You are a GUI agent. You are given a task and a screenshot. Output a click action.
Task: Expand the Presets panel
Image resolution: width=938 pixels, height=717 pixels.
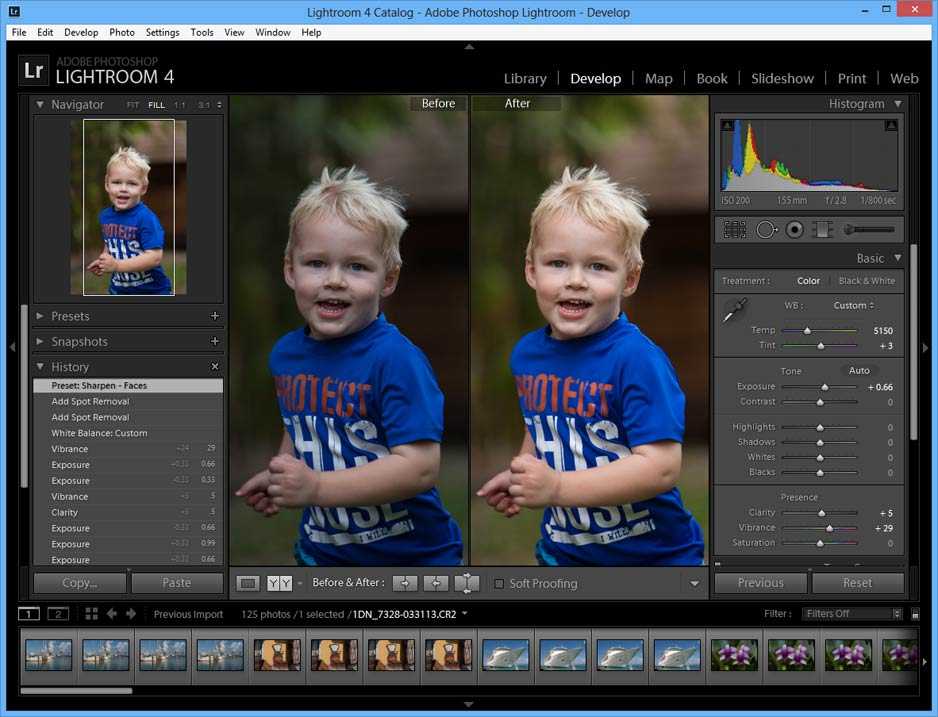click(x=39, y=316)
